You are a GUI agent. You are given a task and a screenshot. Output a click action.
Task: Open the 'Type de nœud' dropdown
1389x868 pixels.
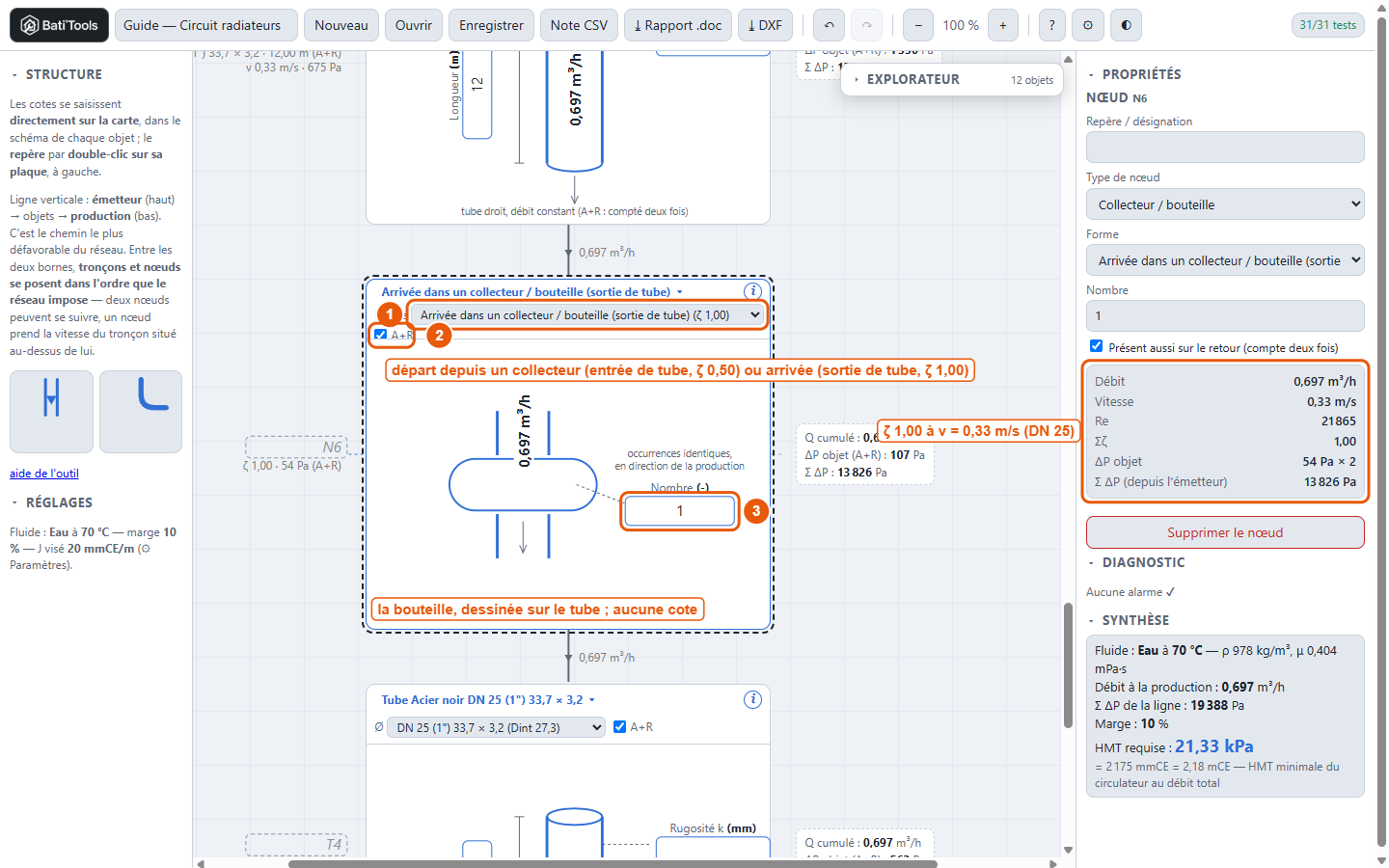(1225, 204)
